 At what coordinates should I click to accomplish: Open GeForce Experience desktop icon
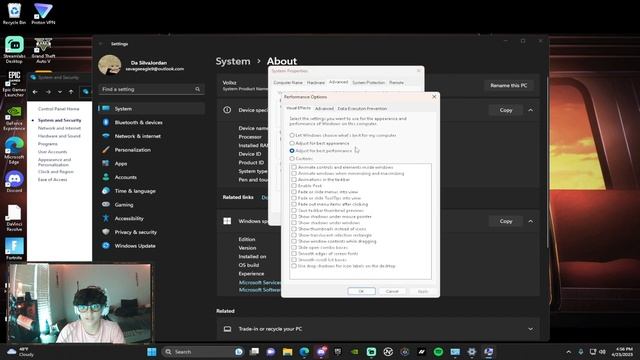point(14,118)
